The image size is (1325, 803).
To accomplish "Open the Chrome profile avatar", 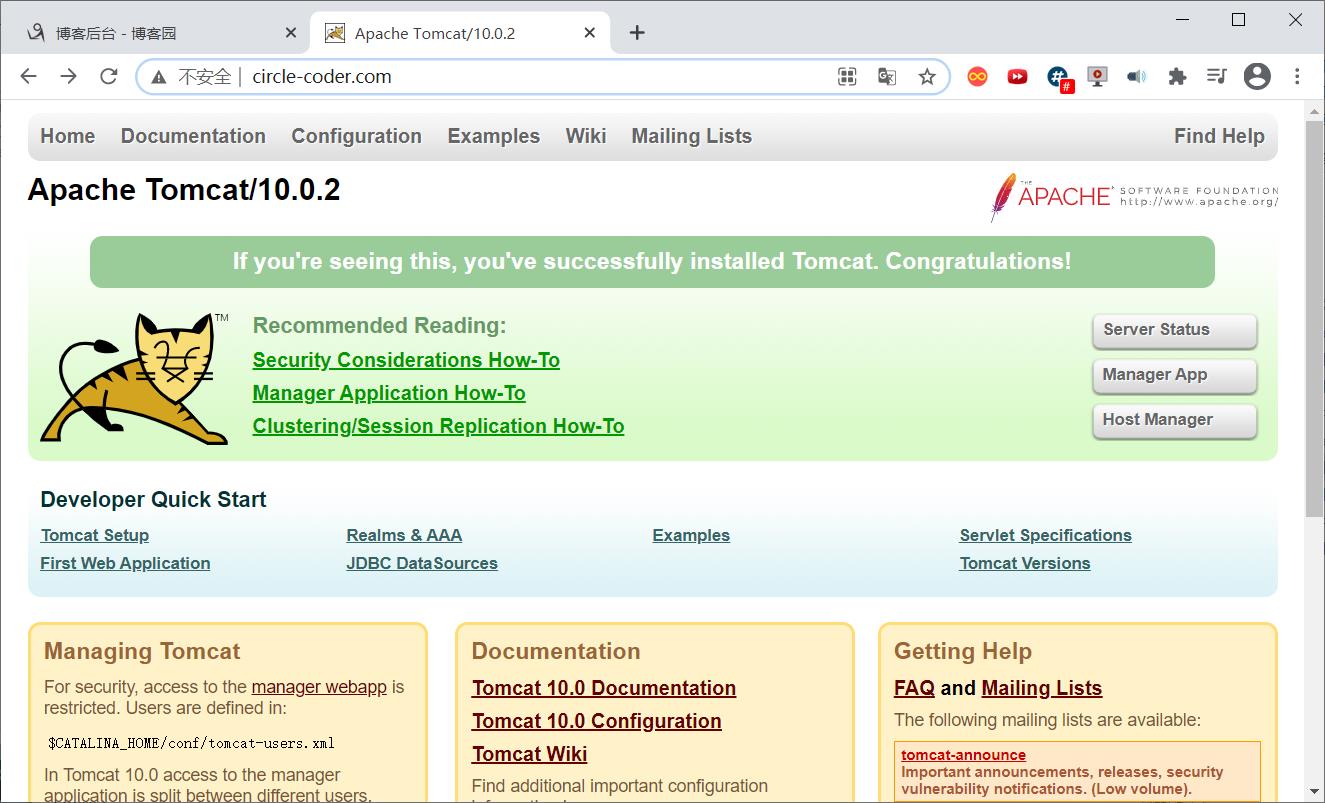I will (x=1257, y=76).
